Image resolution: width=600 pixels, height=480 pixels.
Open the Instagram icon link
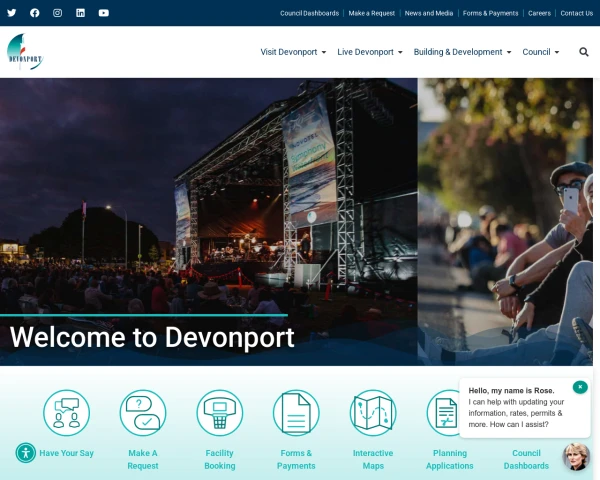click(57, 13)
